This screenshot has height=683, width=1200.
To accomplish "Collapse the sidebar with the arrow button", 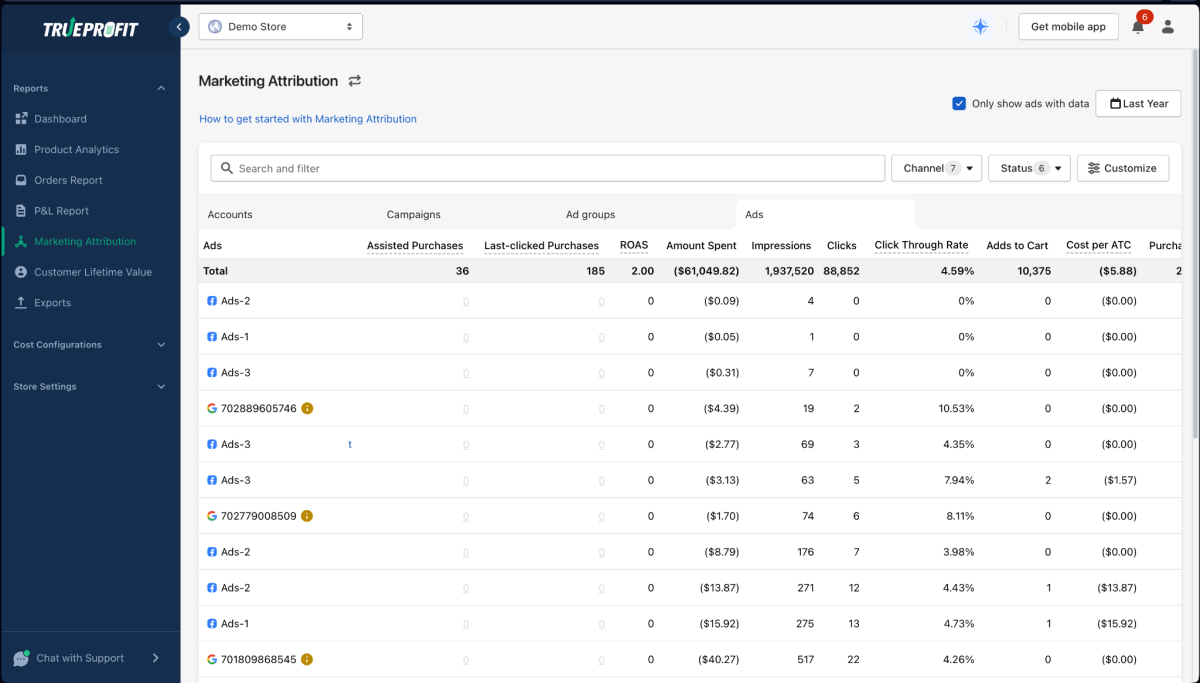I will 179,27.
